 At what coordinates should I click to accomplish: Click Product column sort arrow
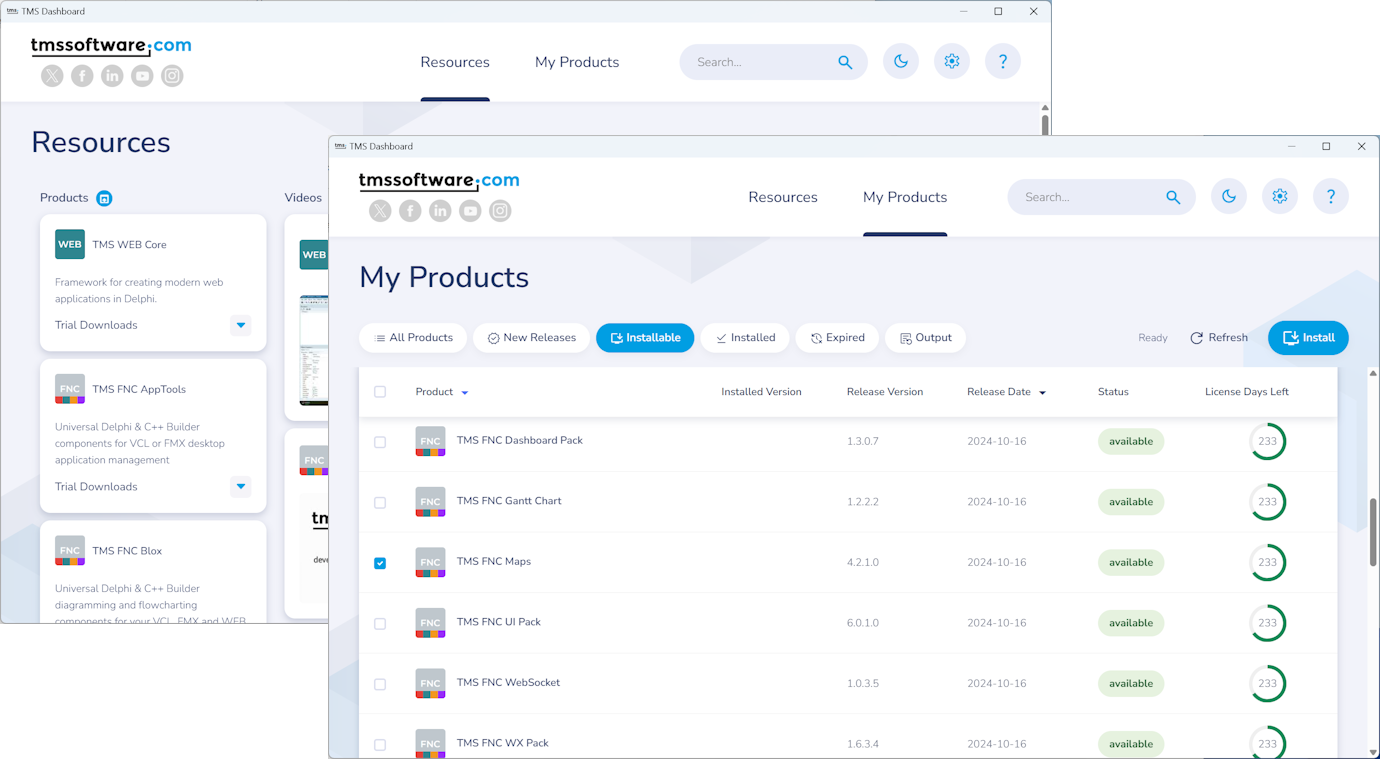pyautogui.click(x=465, y=393)
